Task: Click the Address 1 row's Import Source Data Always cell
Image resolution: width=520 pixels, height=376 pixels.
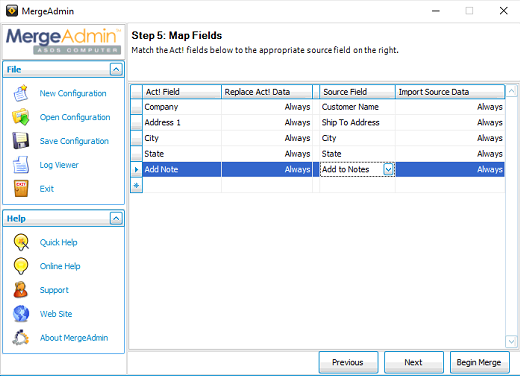Action: pos(450,122)
